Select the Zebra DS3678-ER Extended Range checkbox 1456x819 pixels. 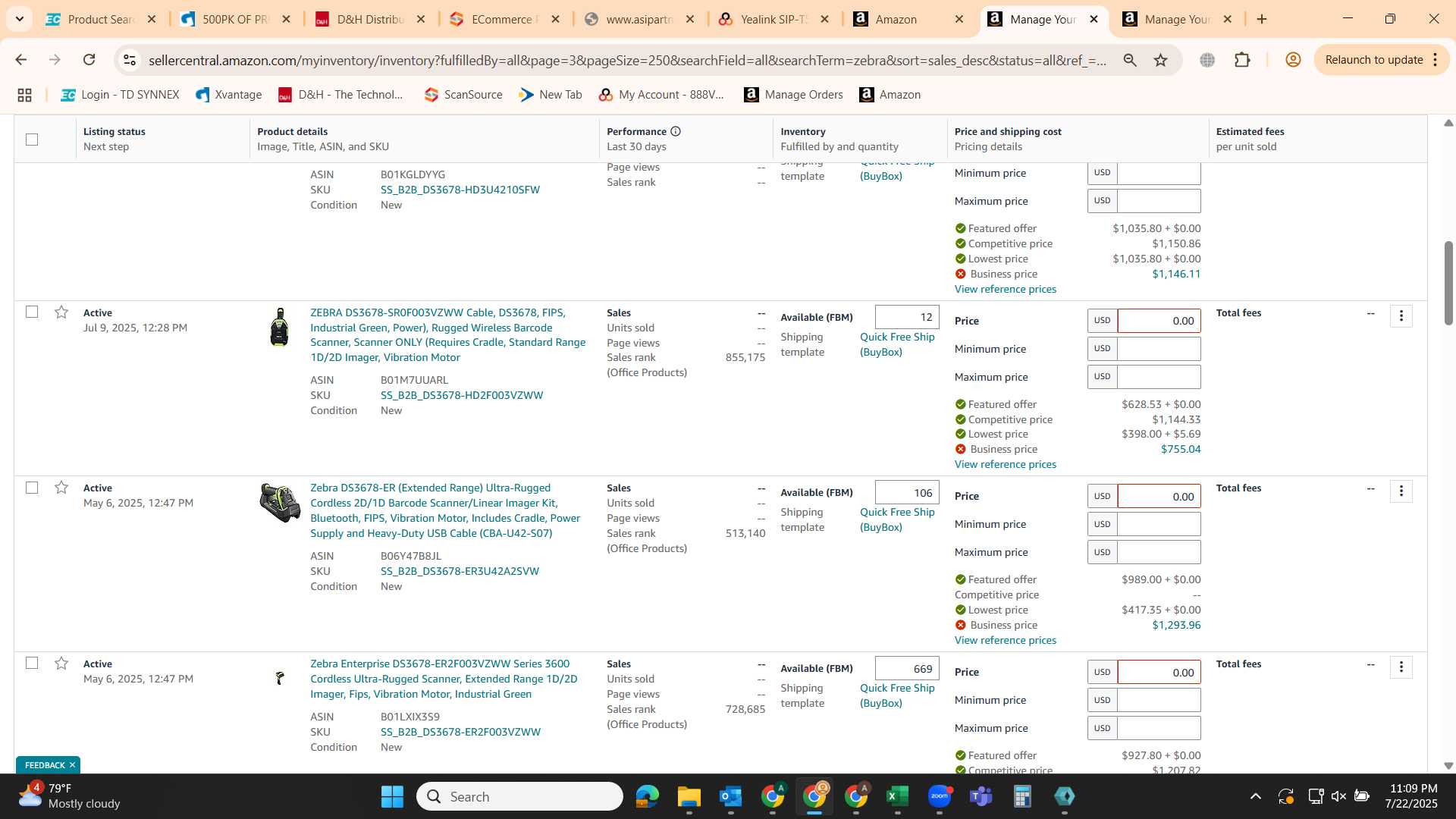point(32,488)
